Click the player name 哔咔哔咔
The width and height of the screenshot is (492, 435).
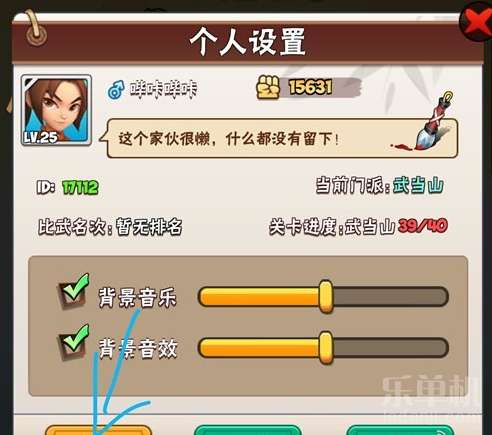click(x=163, y=89)
